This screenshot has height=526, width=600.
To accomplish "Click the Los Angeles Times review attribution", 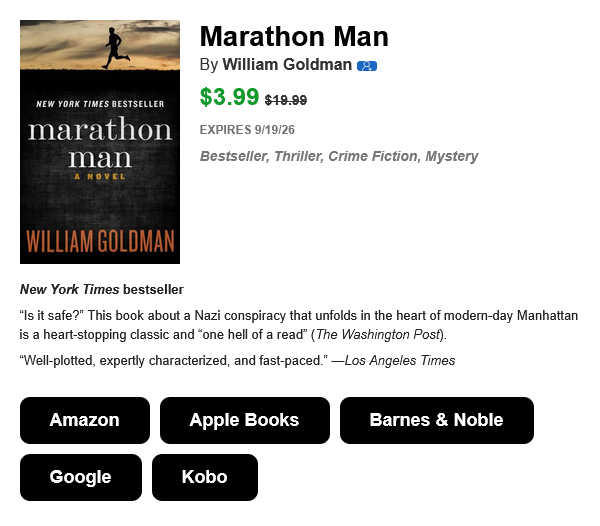I will tap(400, 361).
